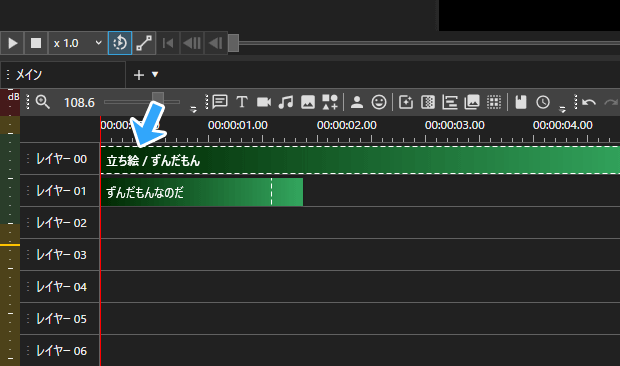Add a text item with T icon
Image resolution: width=620 pixels, height=366 pixels.
pos(242,102)
